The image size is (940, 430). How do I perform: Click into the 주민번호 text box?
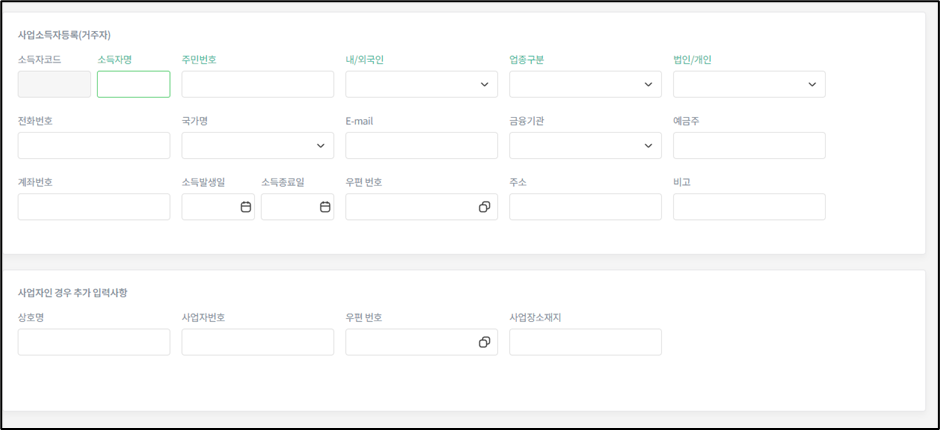pyautogui.click(x=257, y=85)
